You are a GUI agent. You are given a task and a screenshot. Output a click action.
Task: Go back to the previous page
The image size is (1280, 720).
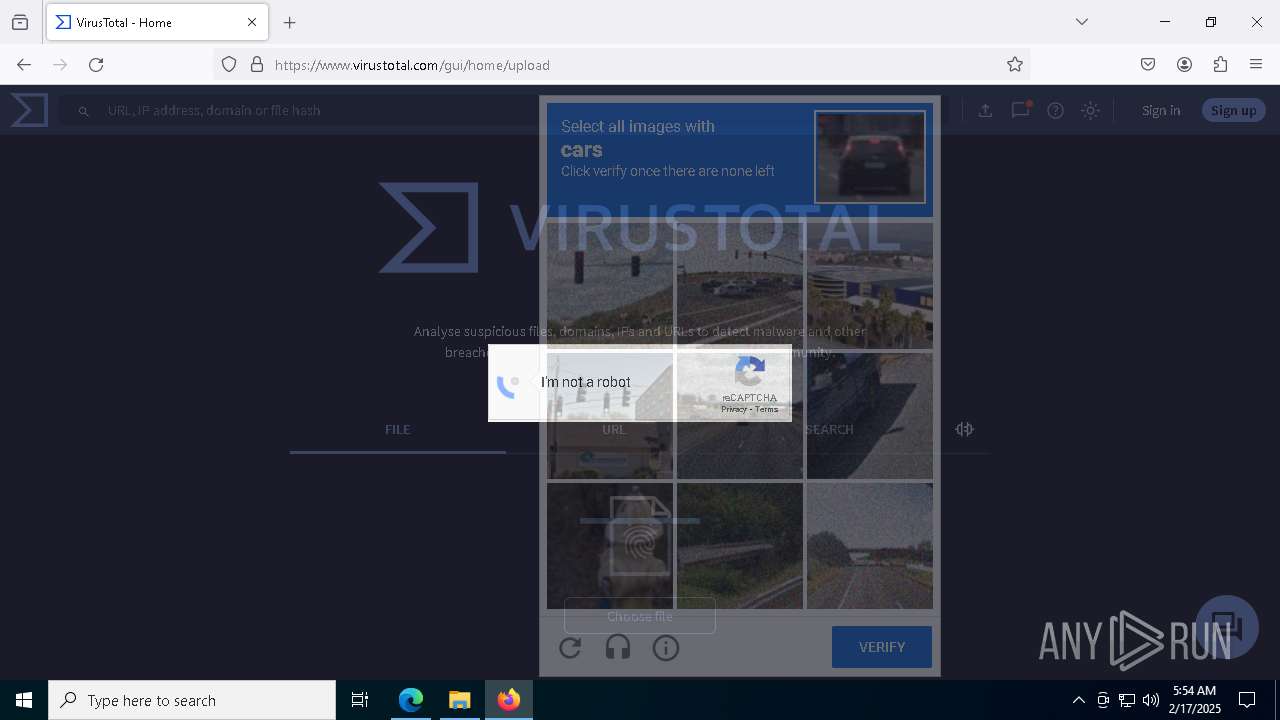pos(24,65)
